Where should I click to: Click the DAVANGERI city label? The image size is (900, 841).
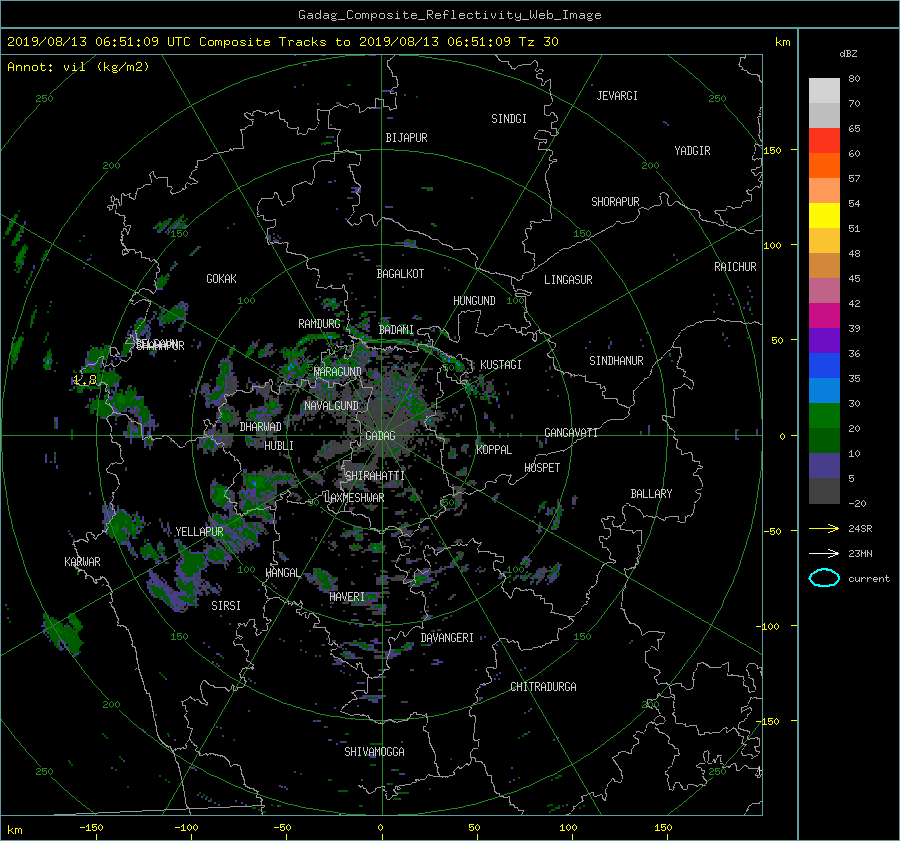coord(447,638)
